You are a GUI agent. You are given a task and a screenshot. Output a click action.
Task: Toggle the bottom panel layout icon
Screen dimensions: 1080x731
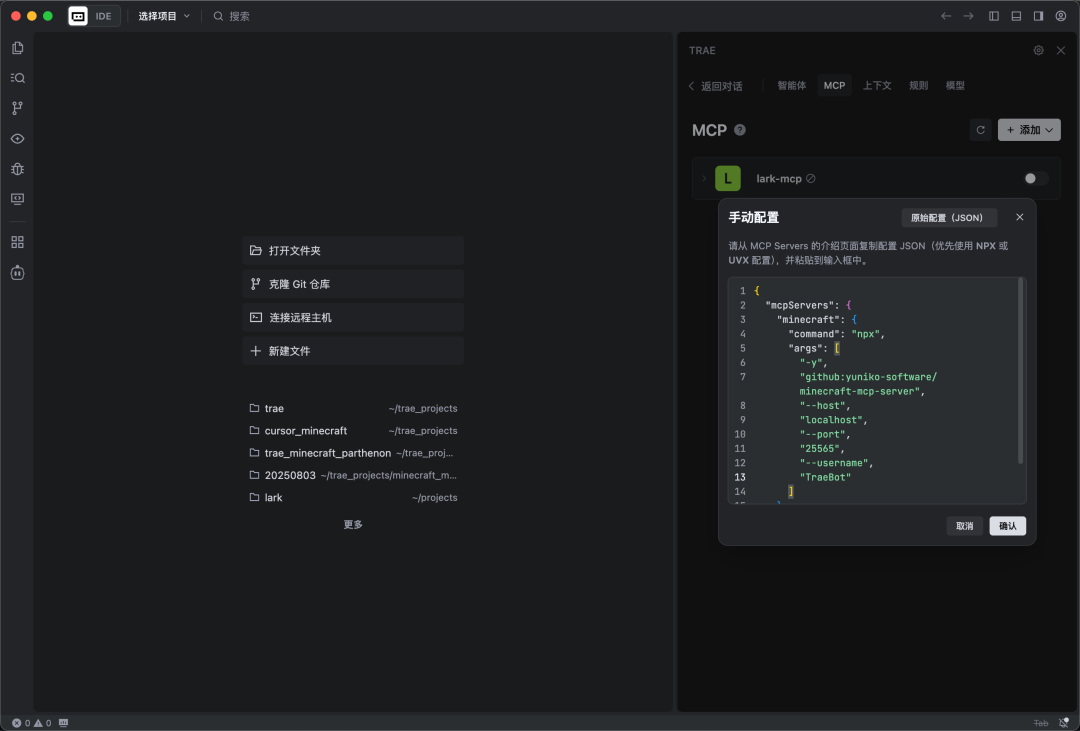point(1016,16)
